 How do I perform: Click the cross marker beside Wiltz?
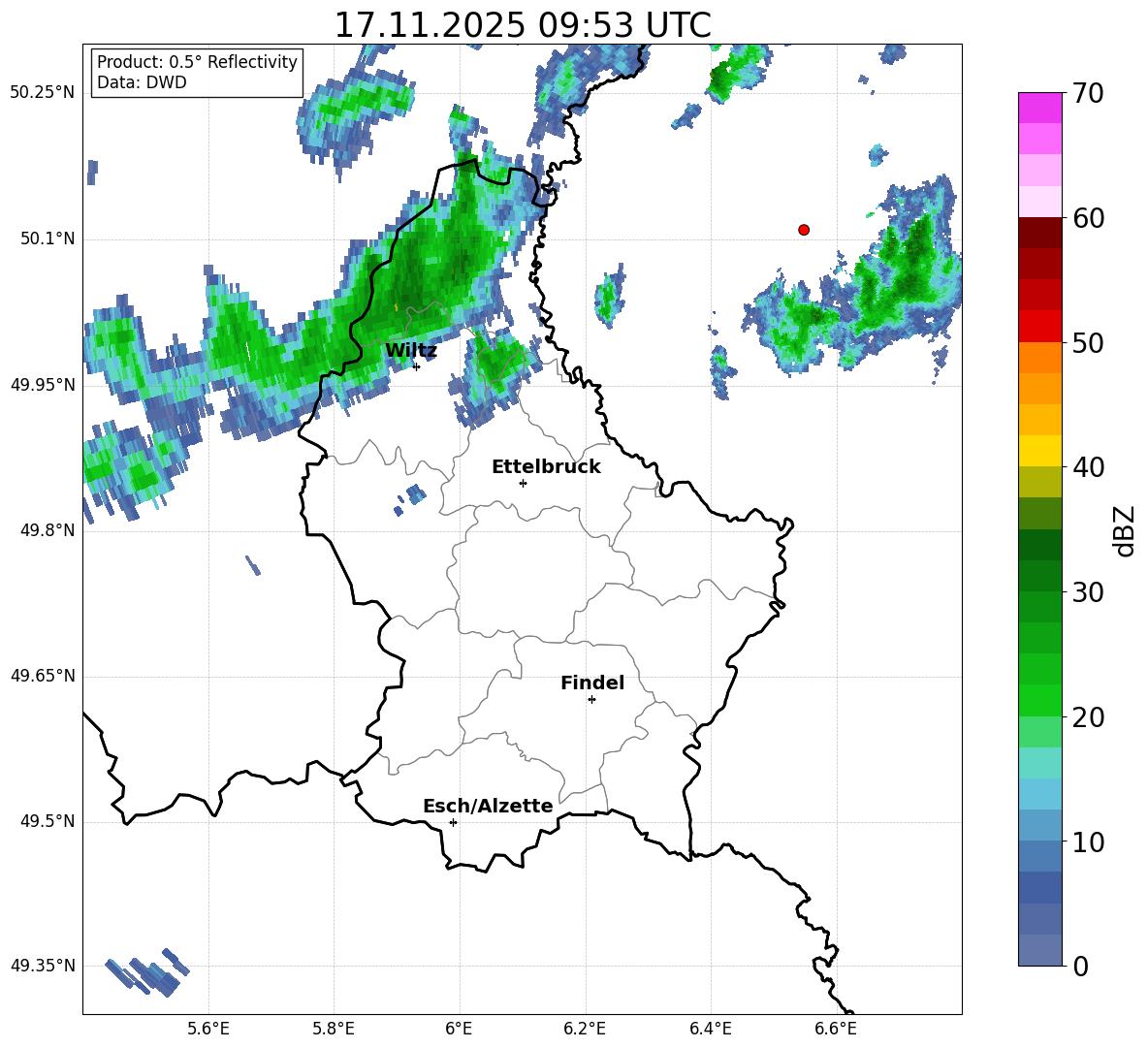[x=417, y=366]
